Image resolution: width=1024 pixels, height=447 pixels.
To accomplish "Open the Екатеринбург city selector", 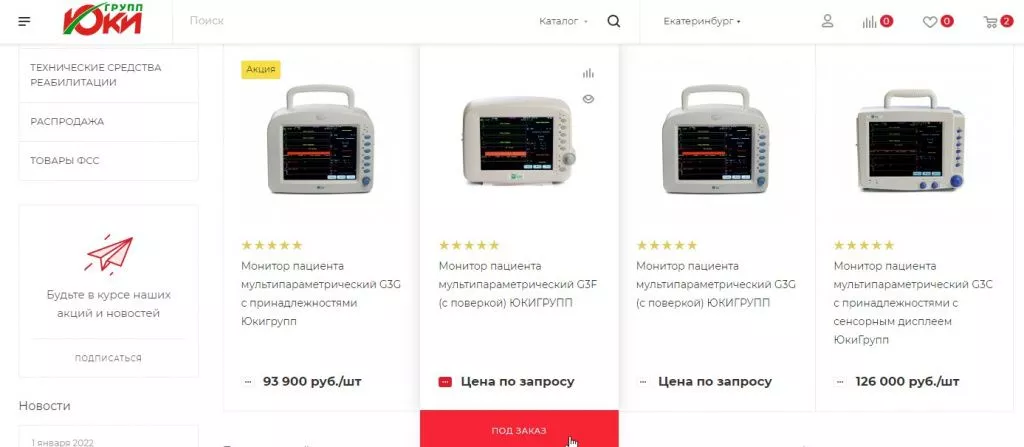I will (702, 21).
